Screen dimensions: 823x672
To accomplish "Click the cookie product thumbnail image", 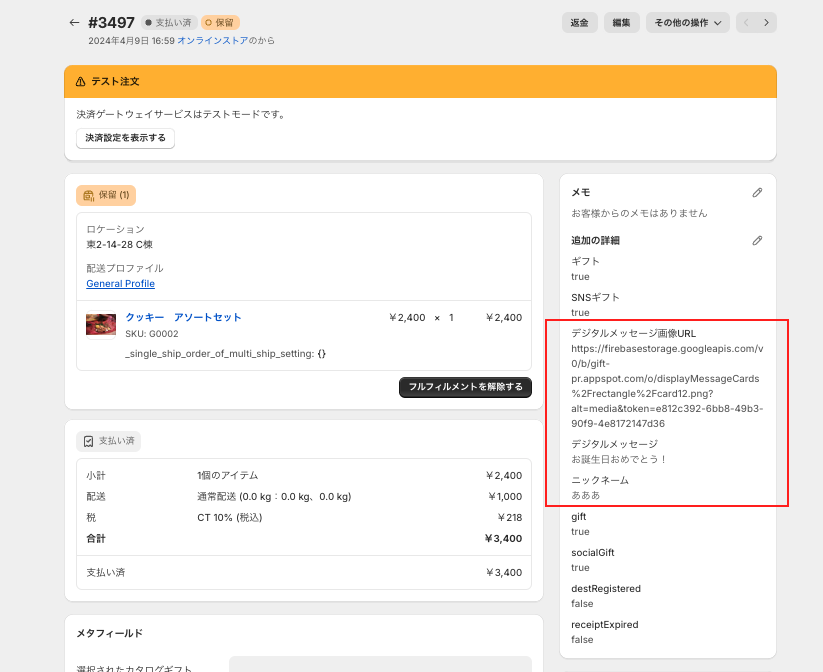I will pyautogui.click(x=101, y=325).
